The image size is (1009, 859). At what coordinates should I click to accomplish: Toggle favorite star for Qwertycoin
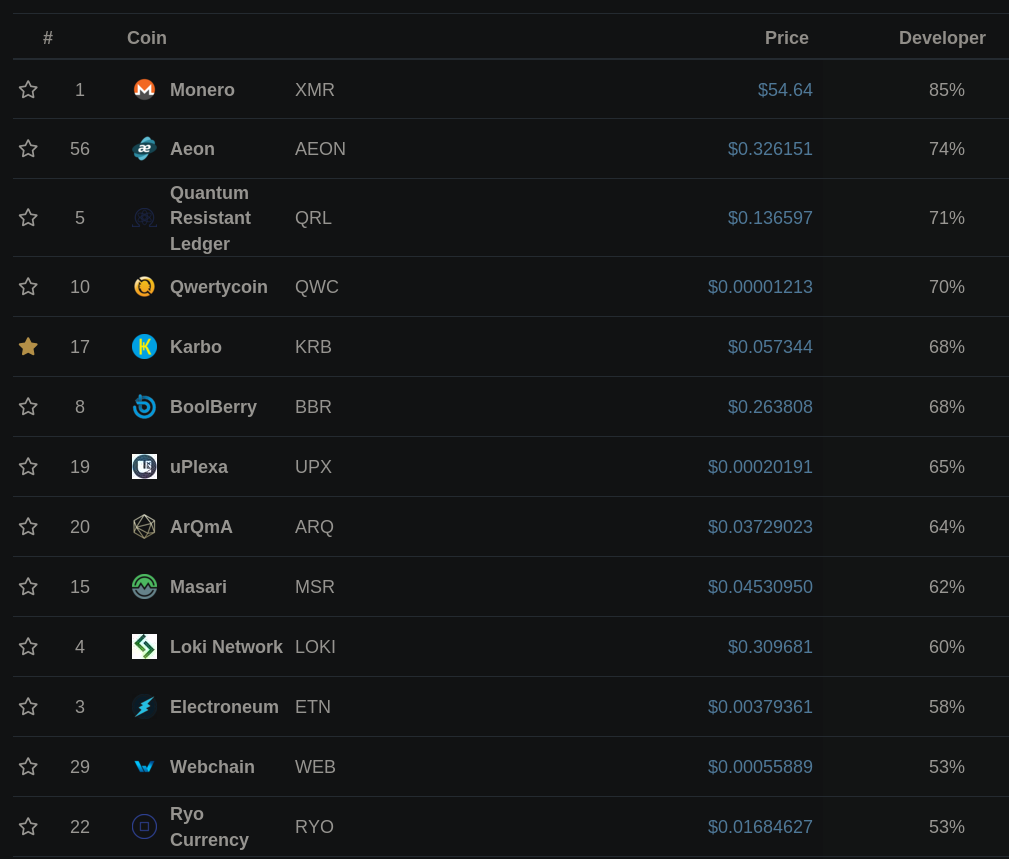coord(28,286)
